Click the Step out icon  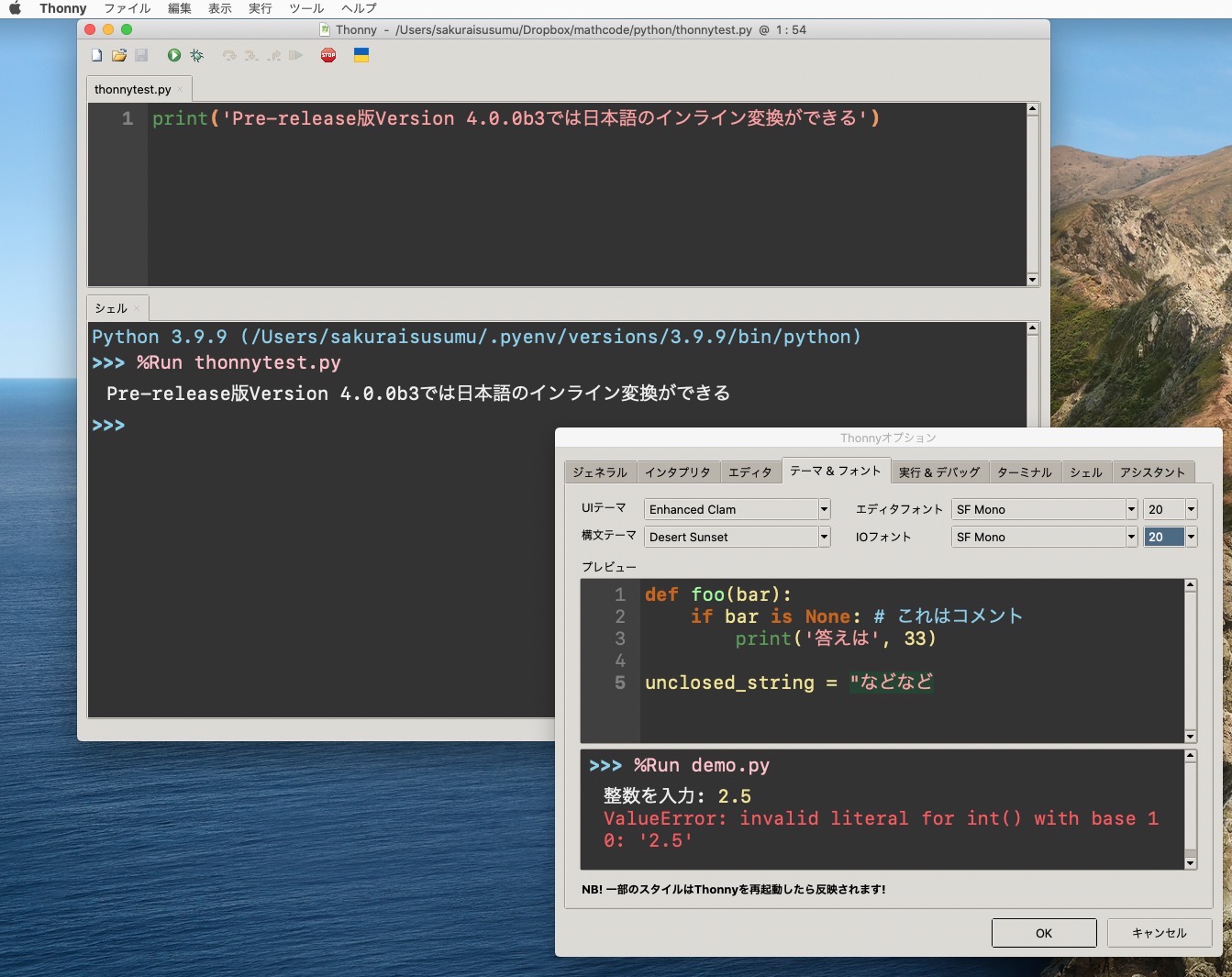[273, 56]
